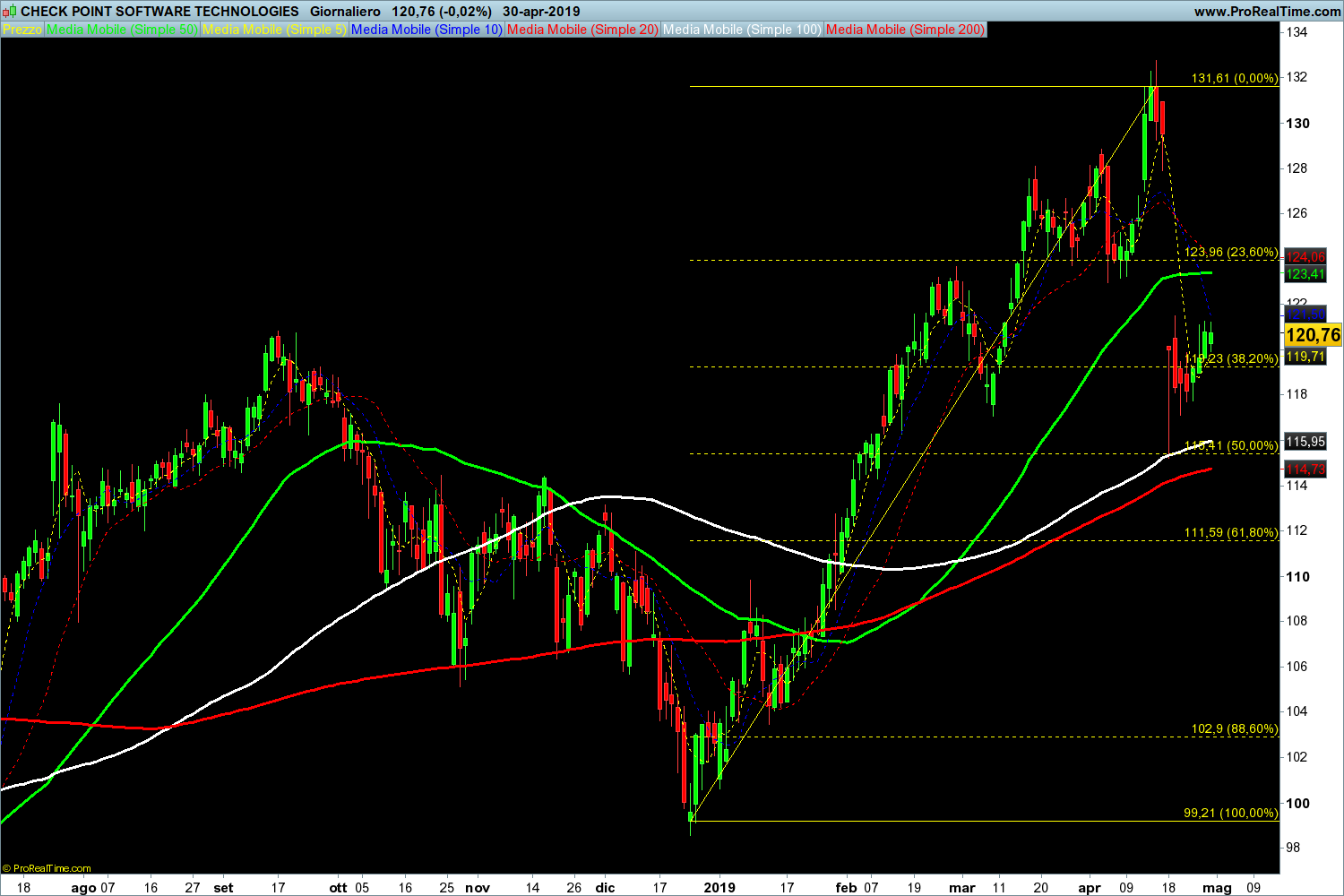Click 'ott' on the time axis

point(338,888)
